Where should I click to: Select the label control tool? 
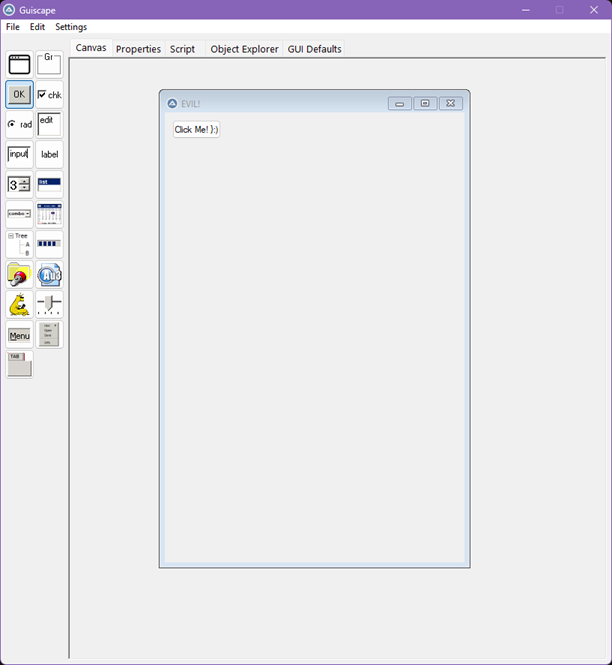pyautogui.click(x=49, y=155)
